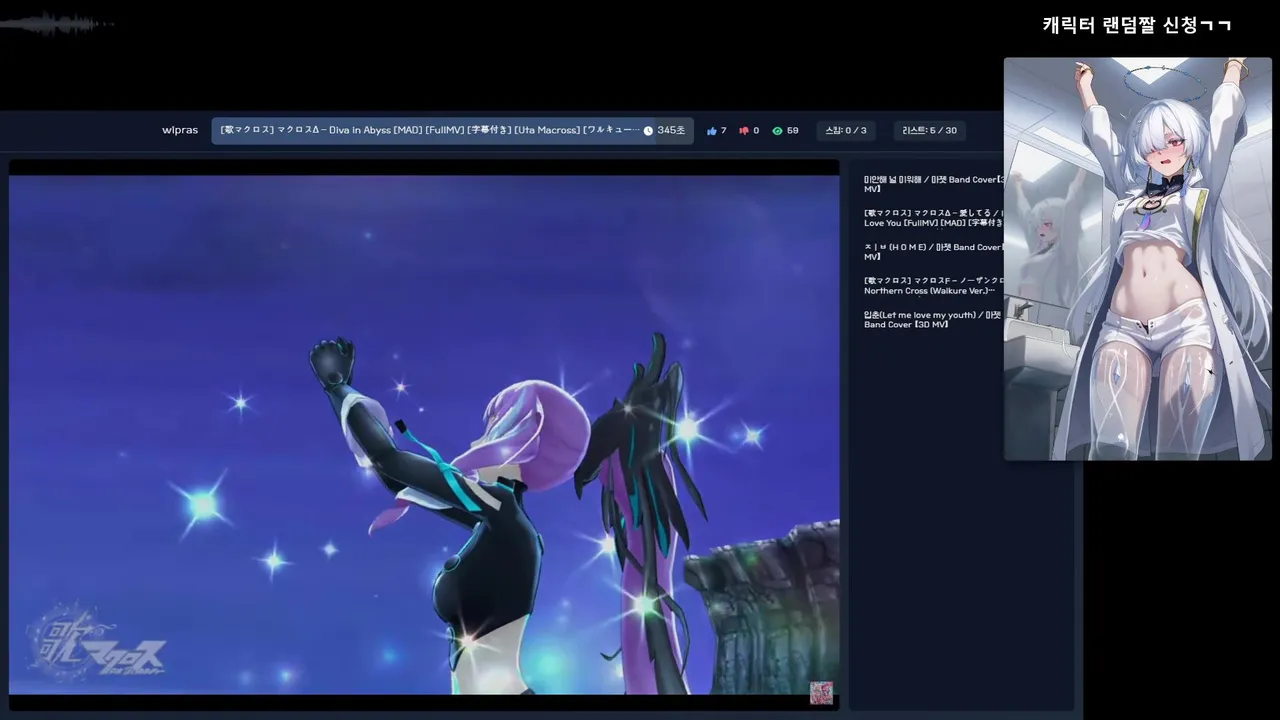Click the anime character image overlay
This screenshot has height=720, width=1280.
pos(1138,259)
